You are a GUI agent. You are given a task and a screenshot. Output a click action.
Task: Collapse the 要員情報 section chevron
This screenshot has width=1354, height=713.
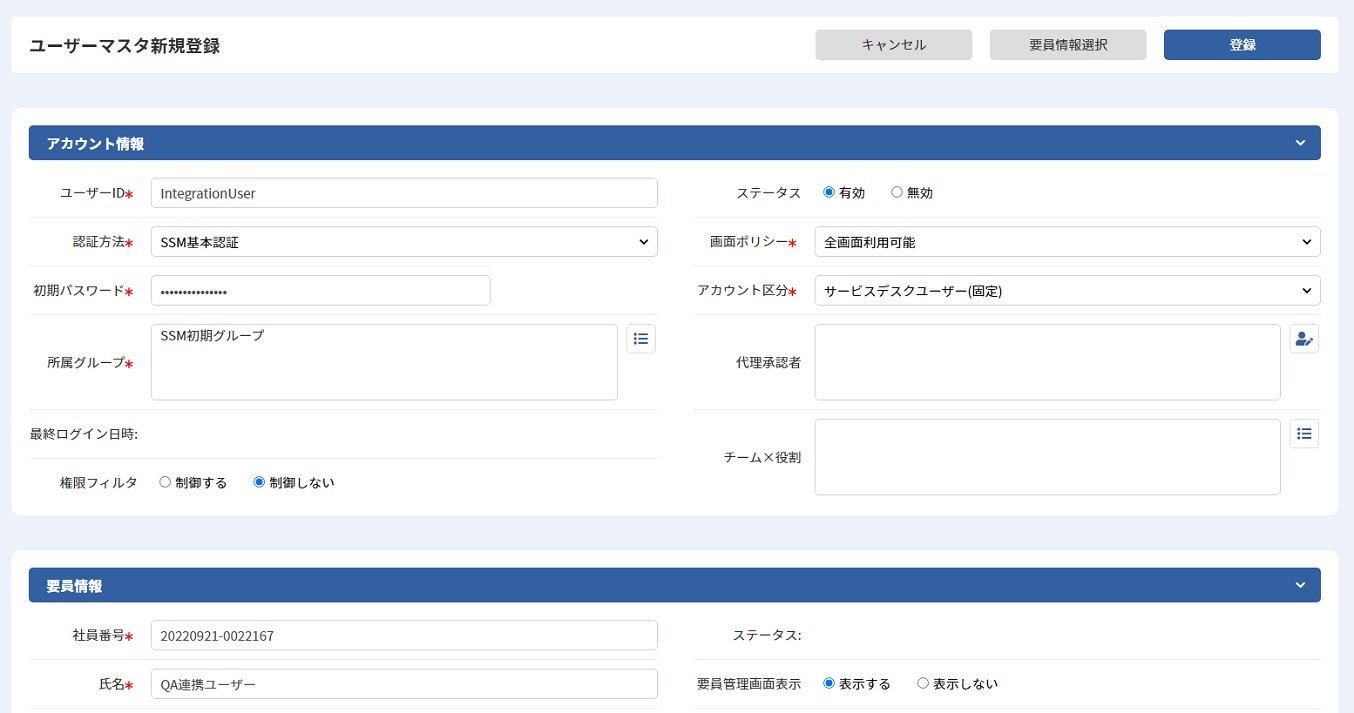pos(1300,585)
